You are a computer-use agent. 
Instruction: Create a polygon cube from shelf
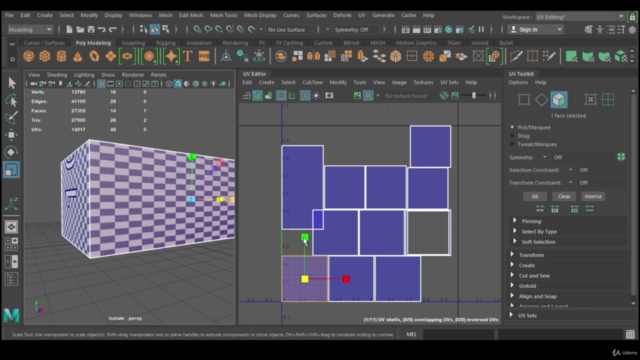click(45, 56)
